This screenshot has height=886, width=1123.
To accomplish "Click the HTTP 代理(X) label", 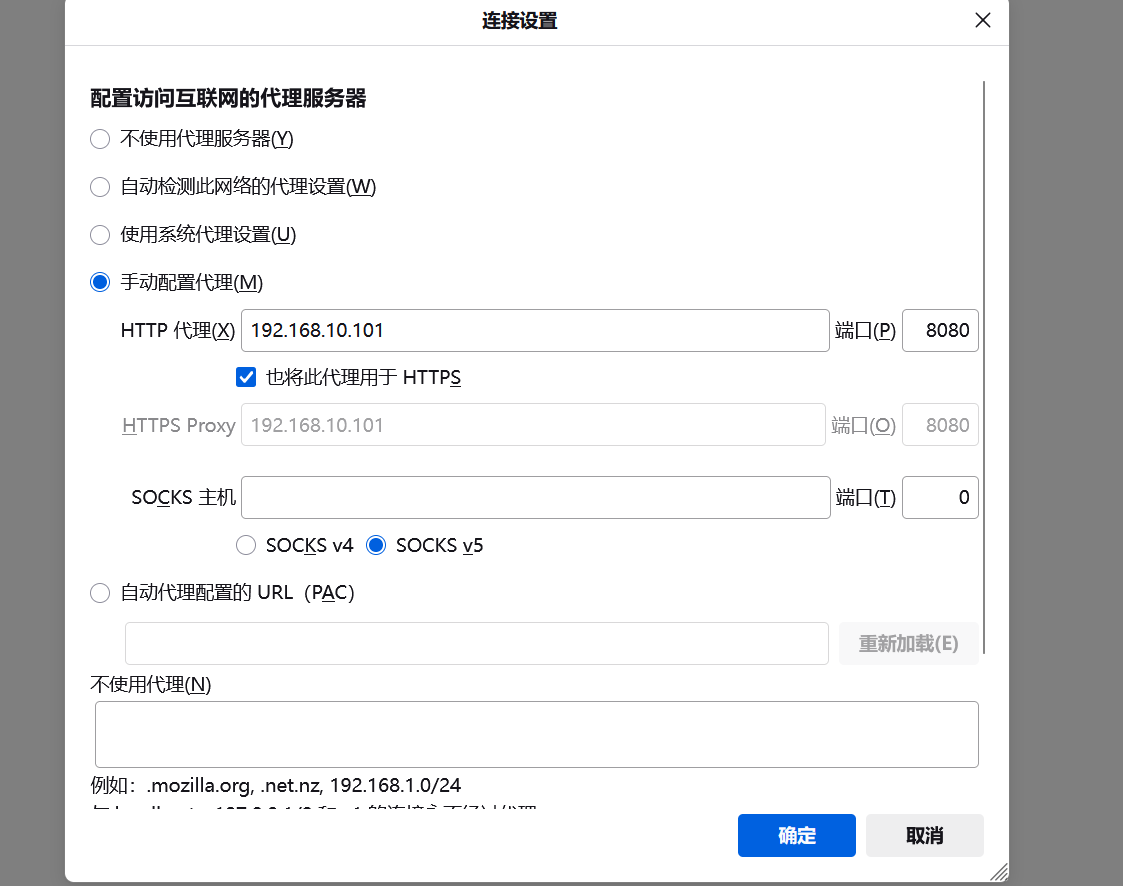I will (x=178, y=330).
